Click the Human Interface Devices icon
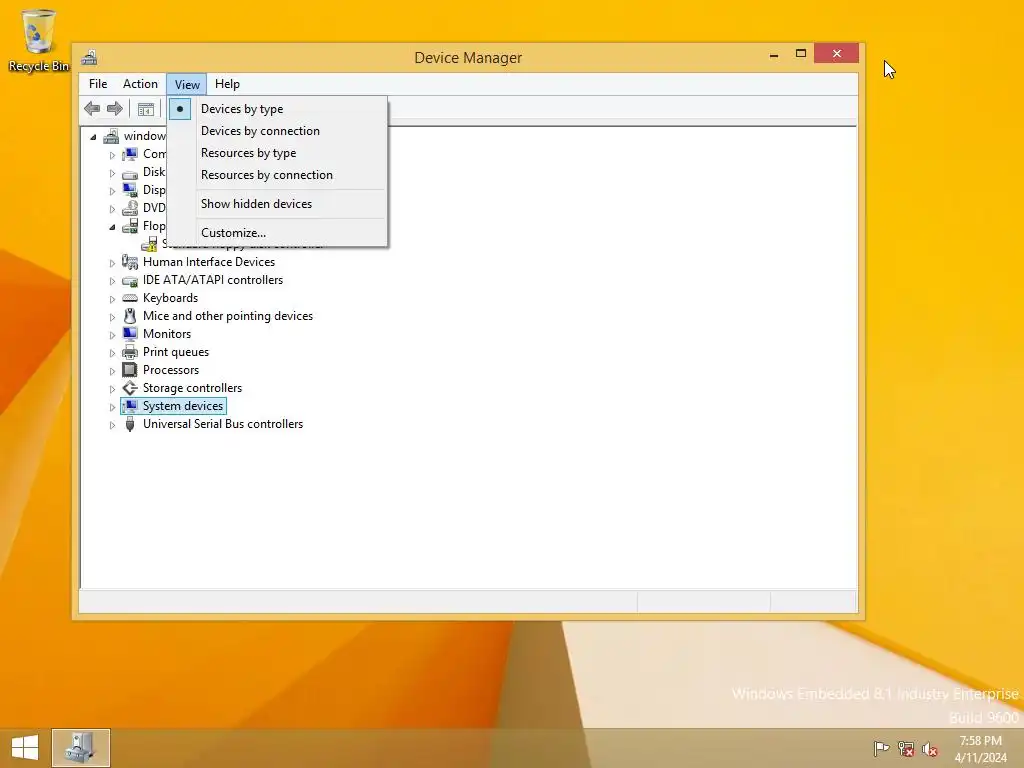 pos(130,262)
